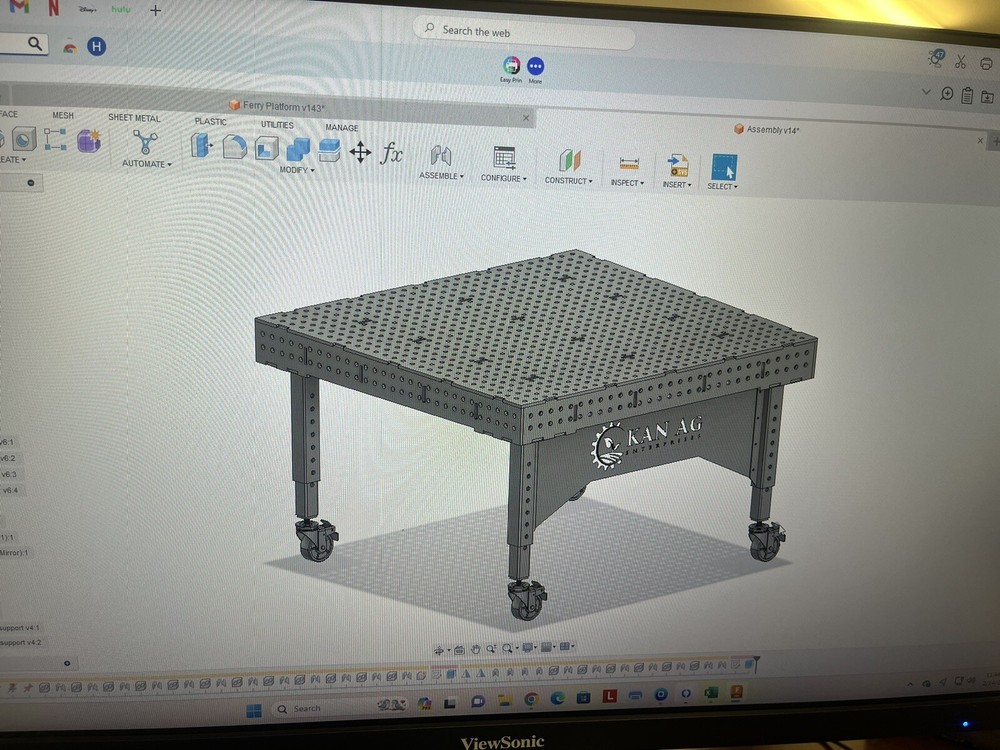Image resolution: width=1000 pixels, height=750 pixels.
Task: Open the Display Settings dropdown
Action: click(x=528, y=647)
